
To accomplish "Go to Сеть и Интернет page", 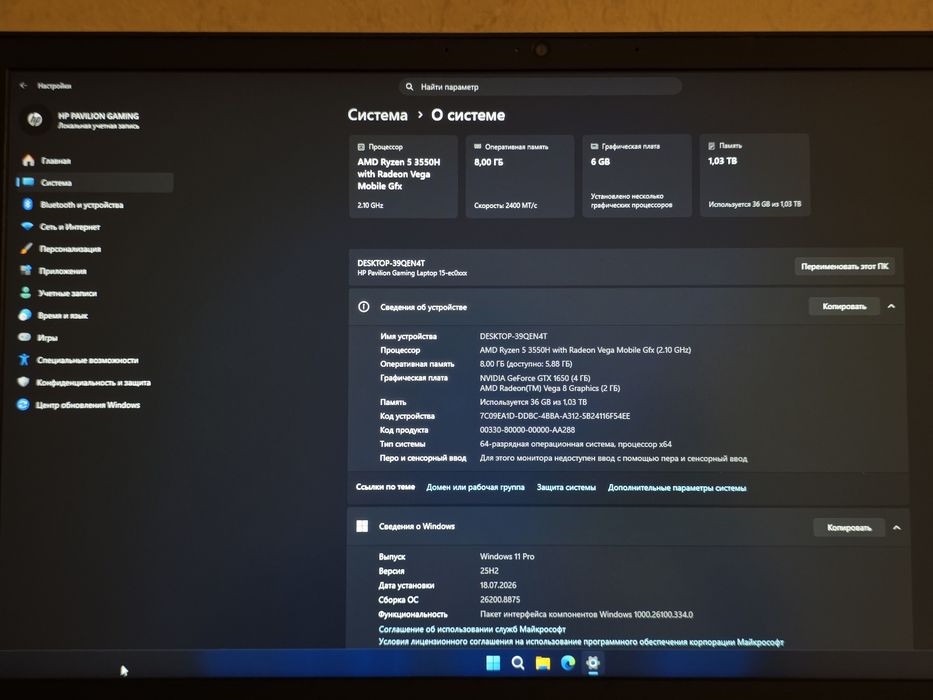I will point(70,227).
